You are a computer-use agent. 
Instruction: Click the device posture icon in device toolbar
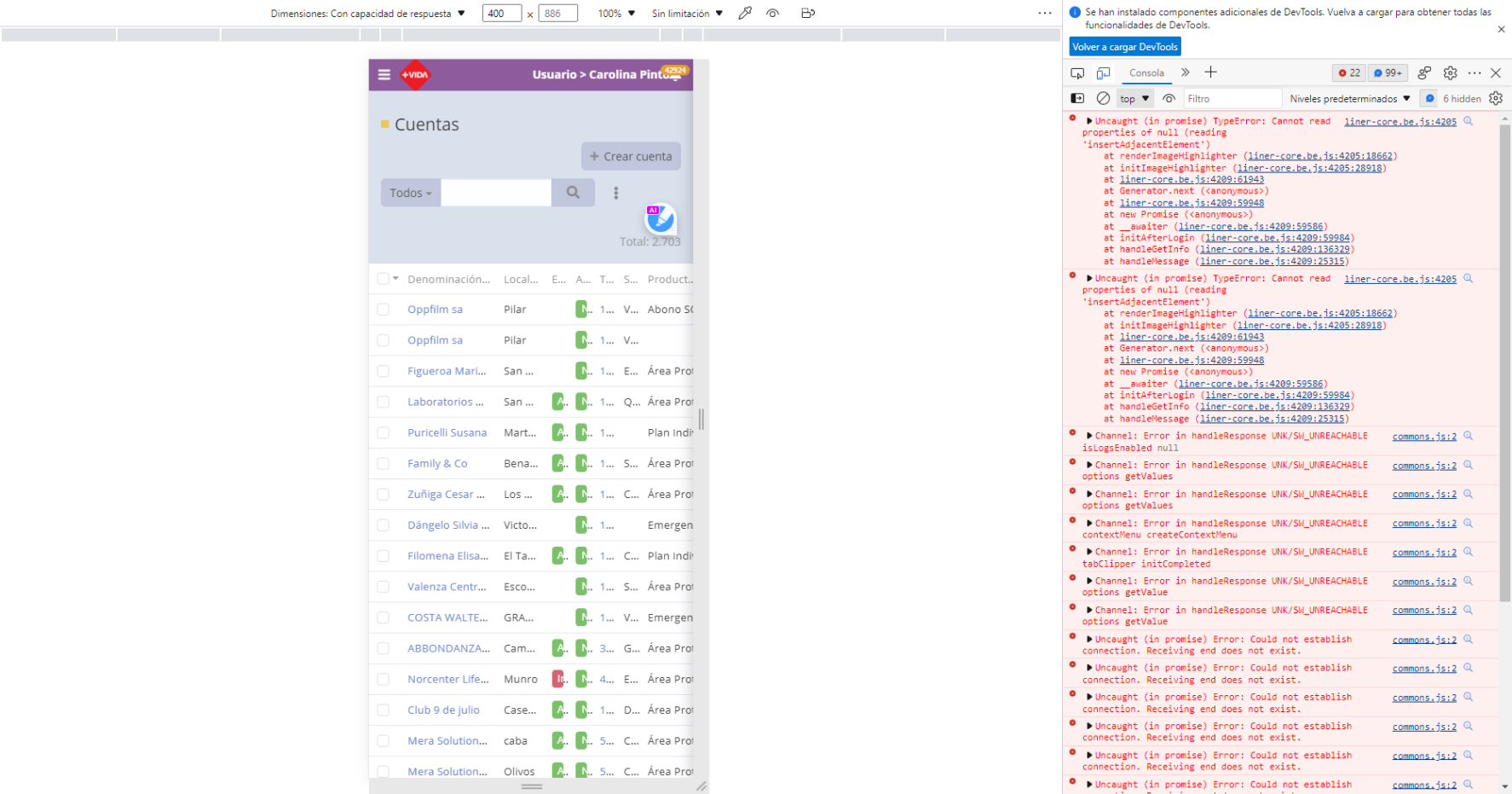808,13
